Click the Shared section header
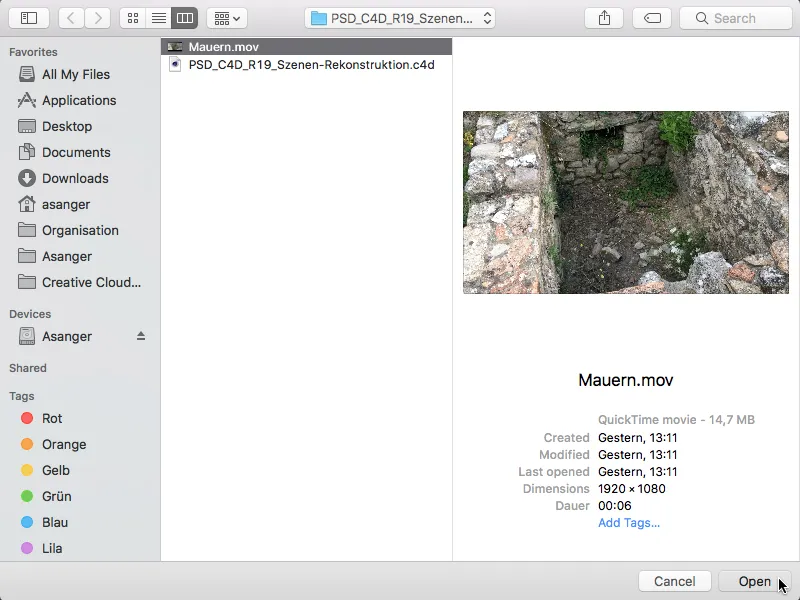The image size is (800, 600). [28, 368]
